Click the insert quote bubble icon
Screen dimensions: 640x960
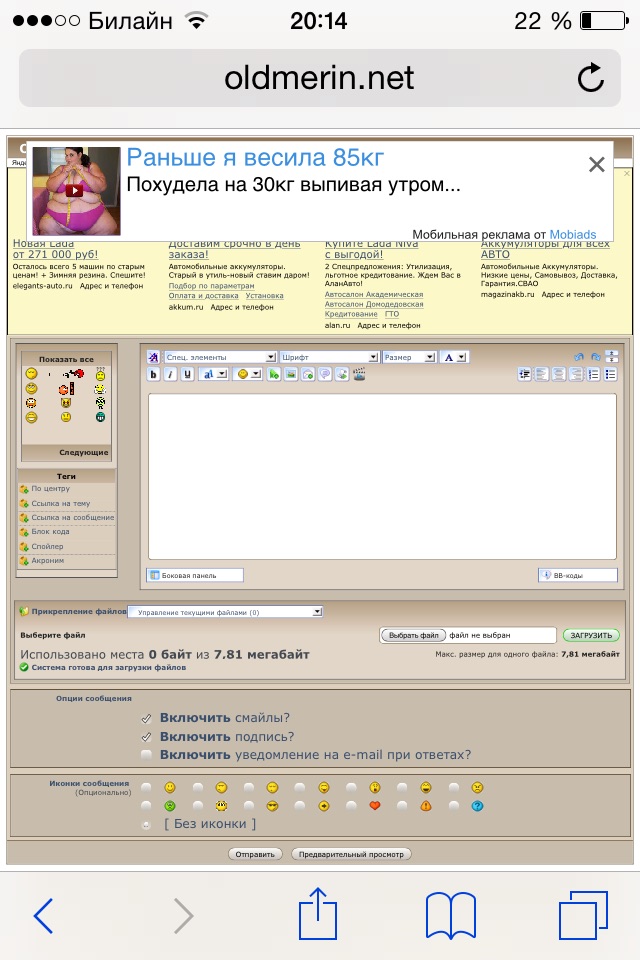[325, 374]
